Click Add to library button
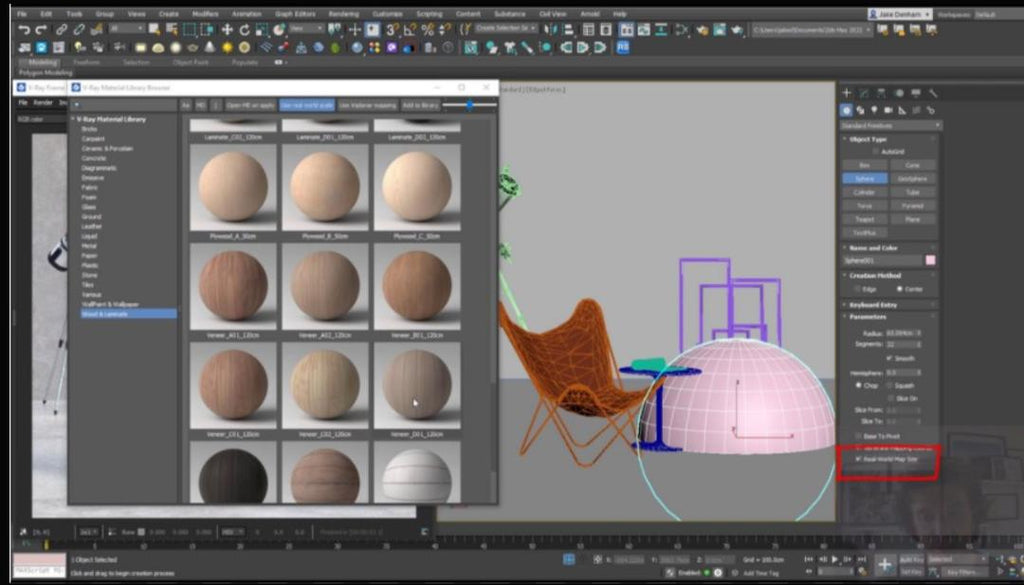Viewport: 1024px width, 585px height. pos(421,105)
